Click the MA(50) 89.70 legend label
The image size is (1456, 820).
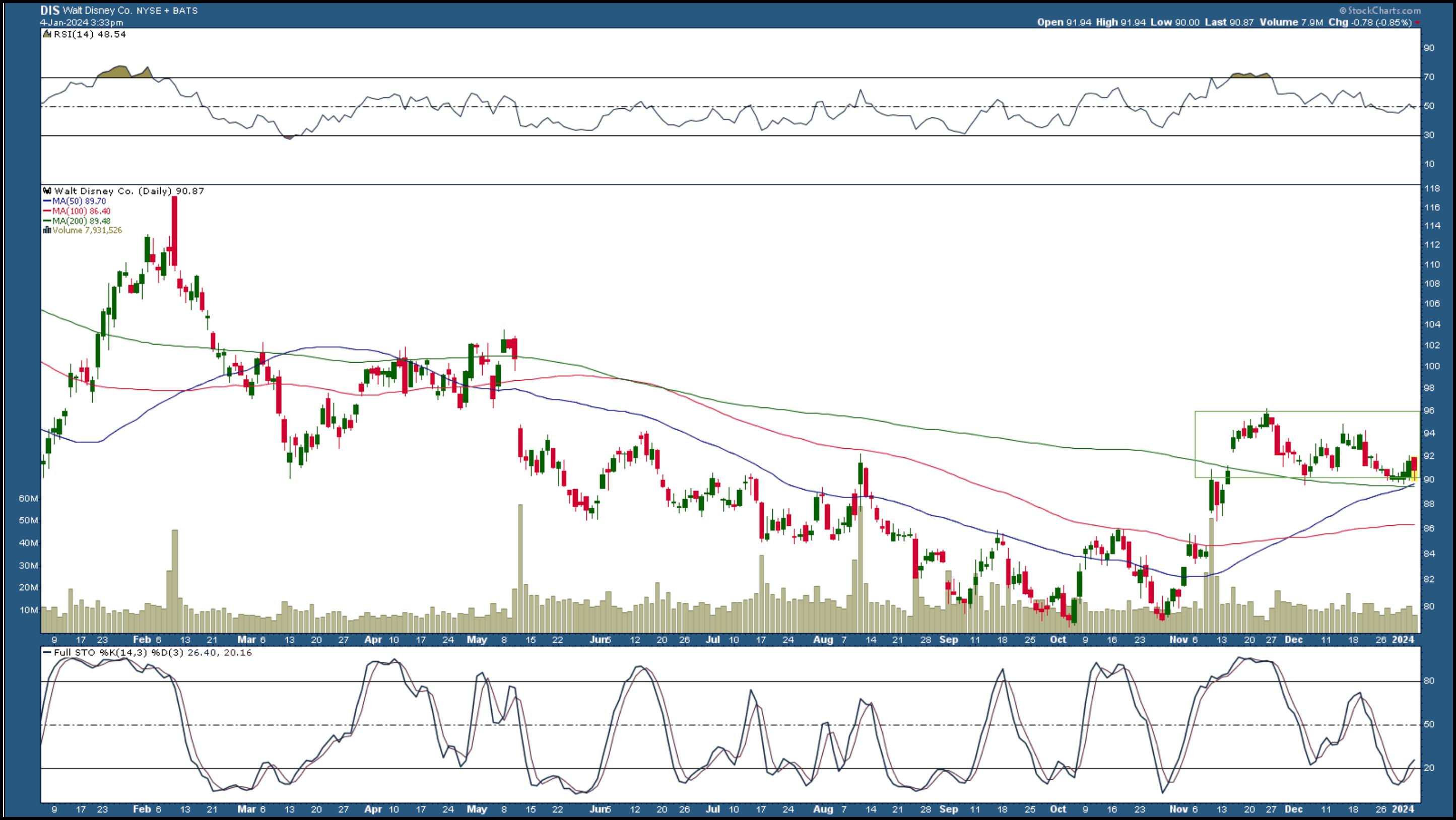pos(79,201)
